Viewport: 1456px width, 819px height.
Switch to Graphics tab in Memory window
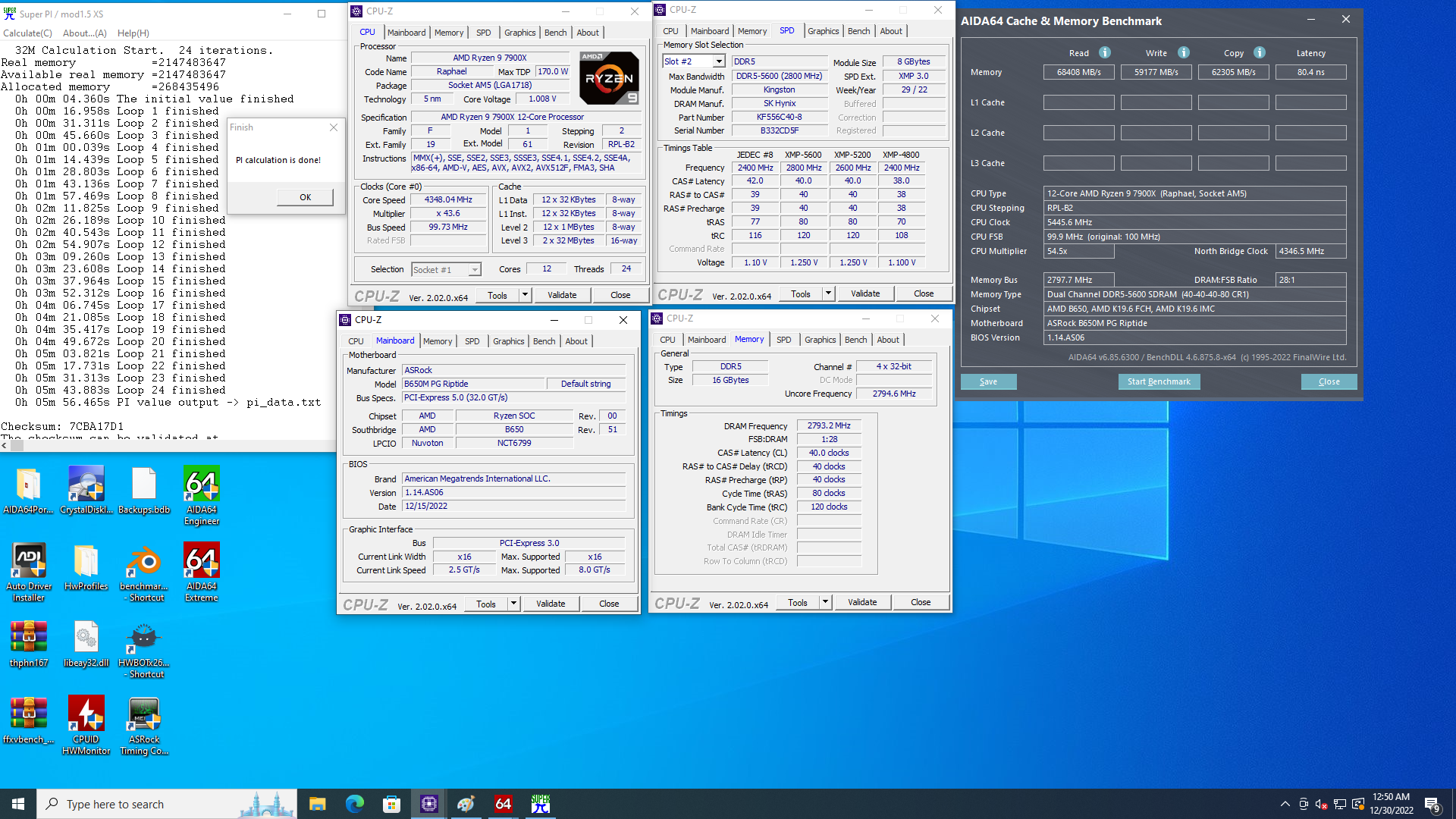820,340
